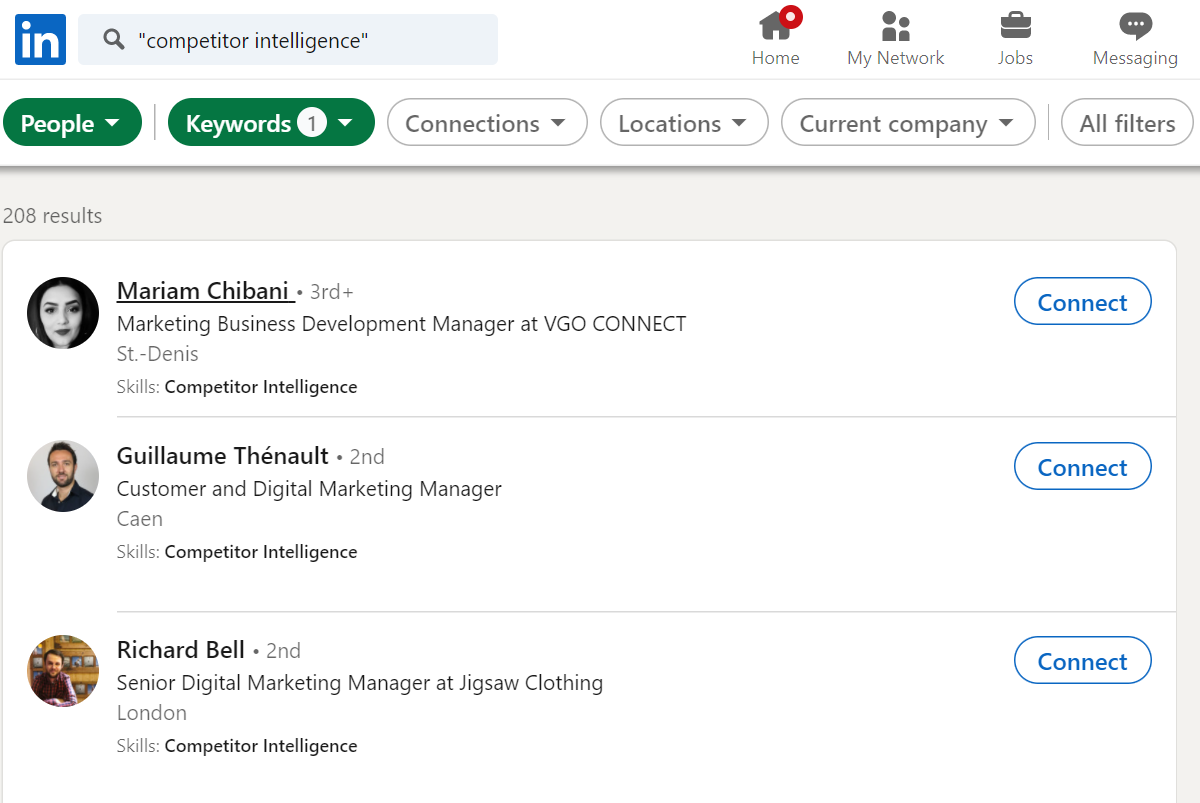Click "Senior Digital Marketing Manager at Jigsaw Clothing"
The height and width of the screenshot is (803, 1200).
[360, 683]
